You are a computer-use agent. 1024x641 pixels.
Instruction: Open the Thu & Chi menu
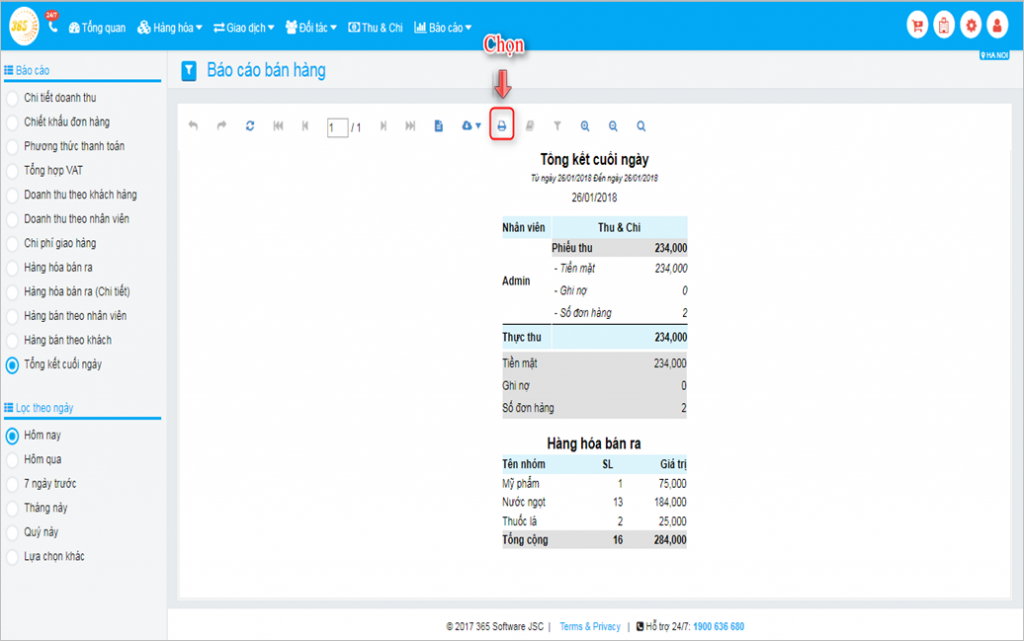click(x=376, y=28)
